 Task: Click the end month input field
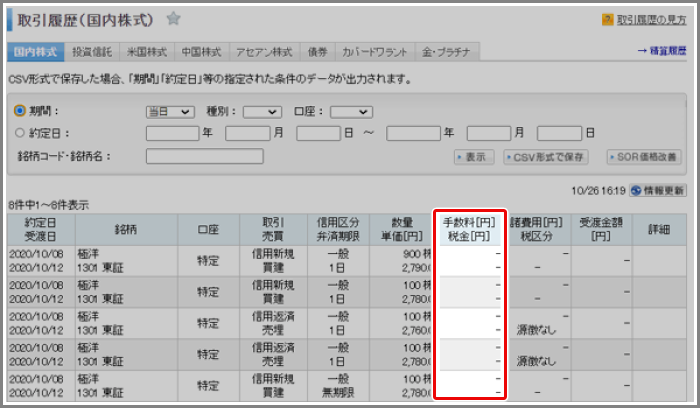click(x=489, y=133)
